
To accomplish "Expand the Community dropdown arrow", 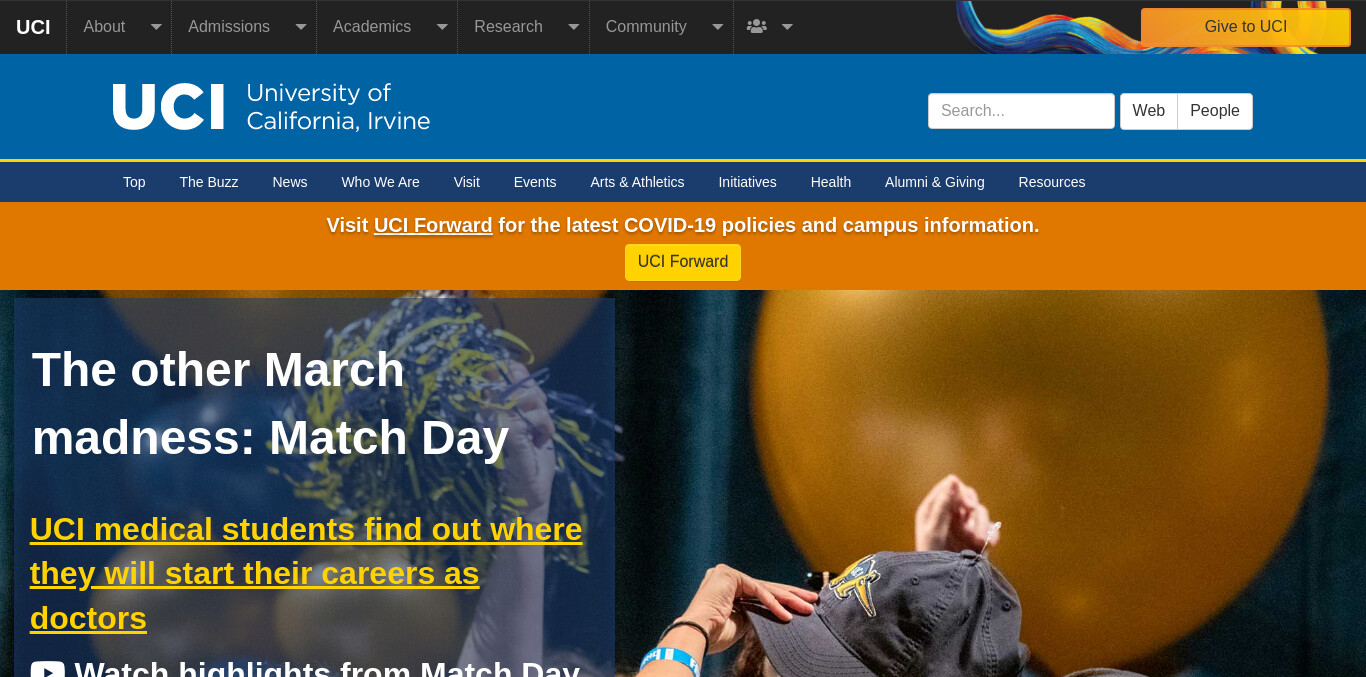I will (x=718, y=27).
